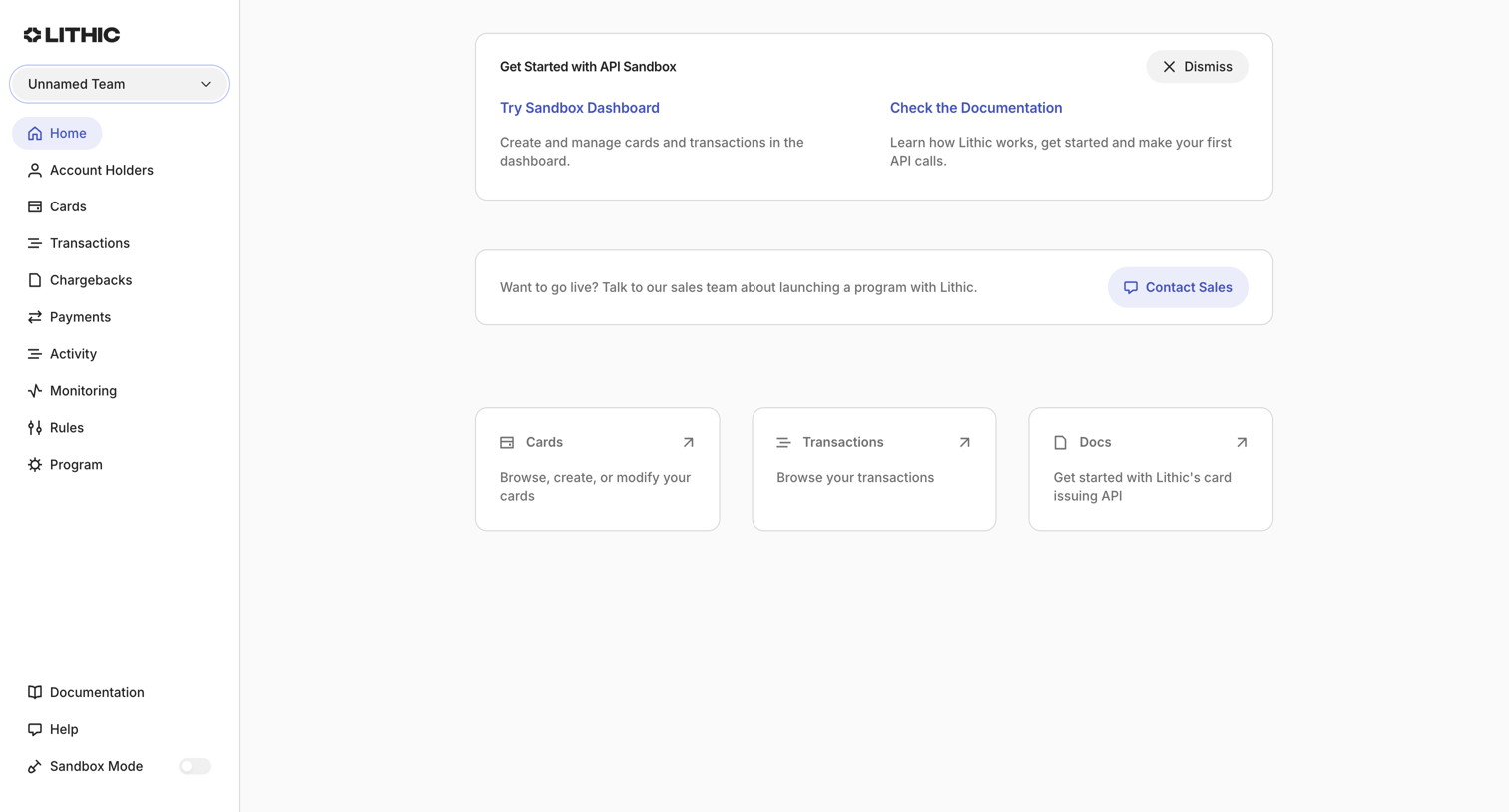The height and width of the screenshot is (812, 1509).
Task: Open the Transactions tile
Action: [874, 469]
